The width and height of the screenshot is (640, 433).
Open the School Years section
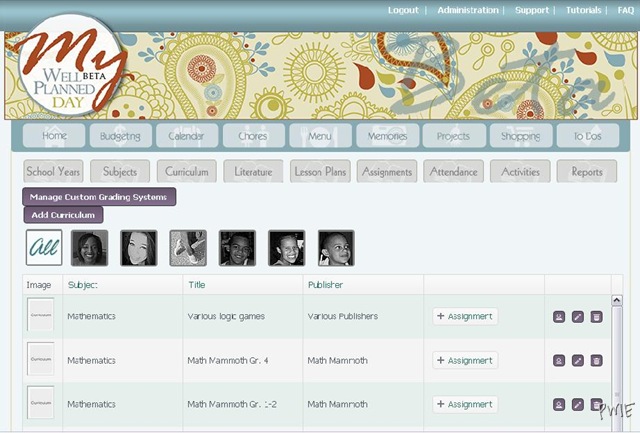tap(53, 171)
